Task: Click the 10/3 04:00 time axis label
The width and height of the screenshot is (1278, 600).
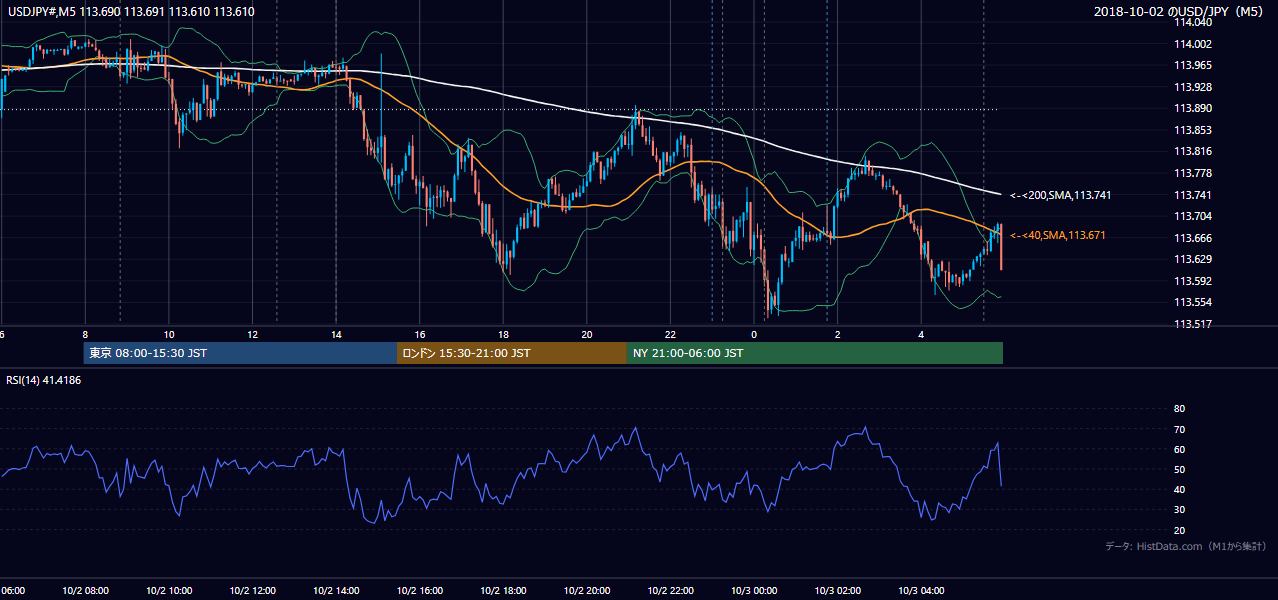Action: (x=921, y=591)
